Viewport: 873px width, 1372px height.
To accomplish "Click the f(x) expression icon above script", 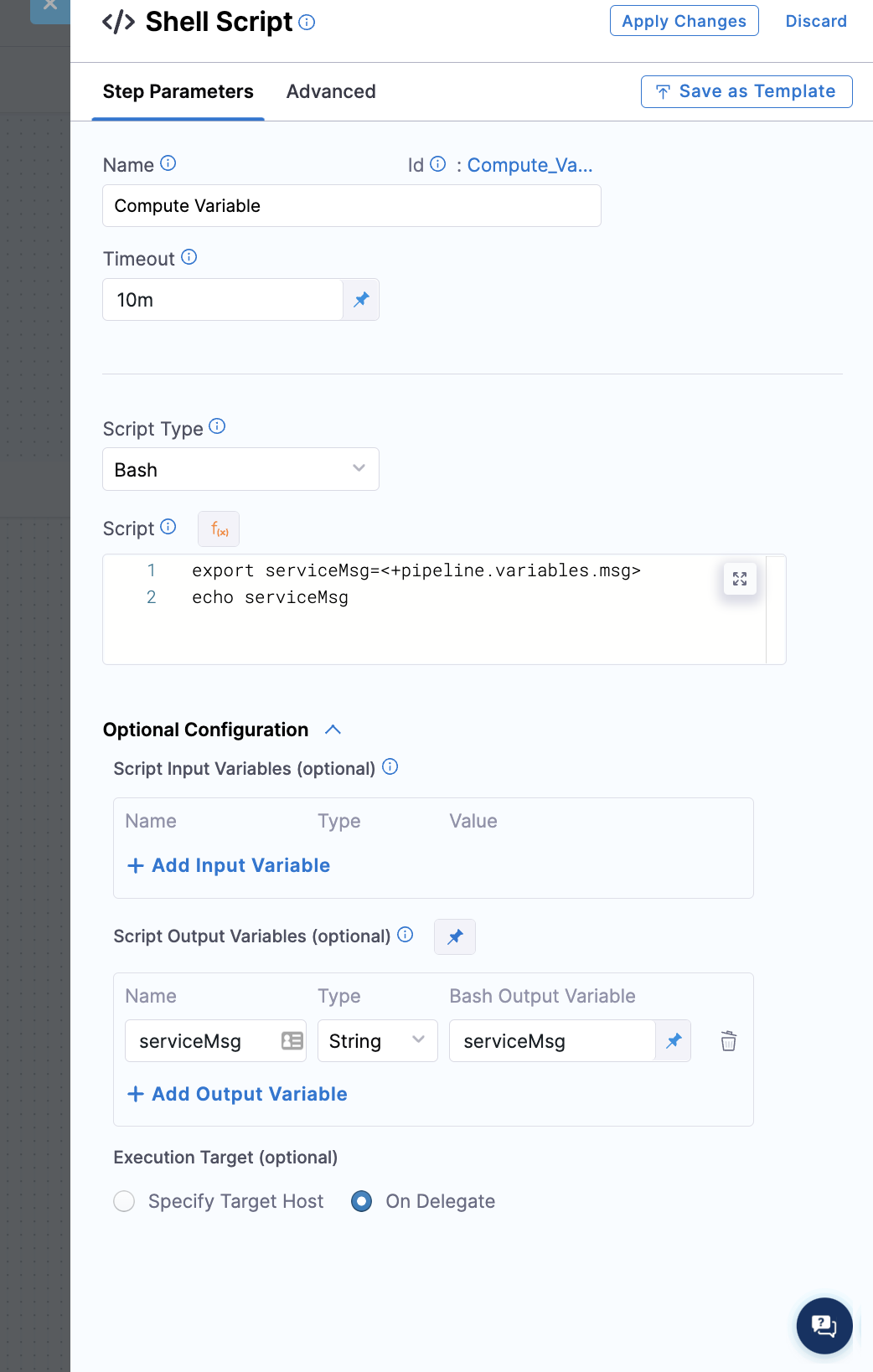I will (219, 529).
